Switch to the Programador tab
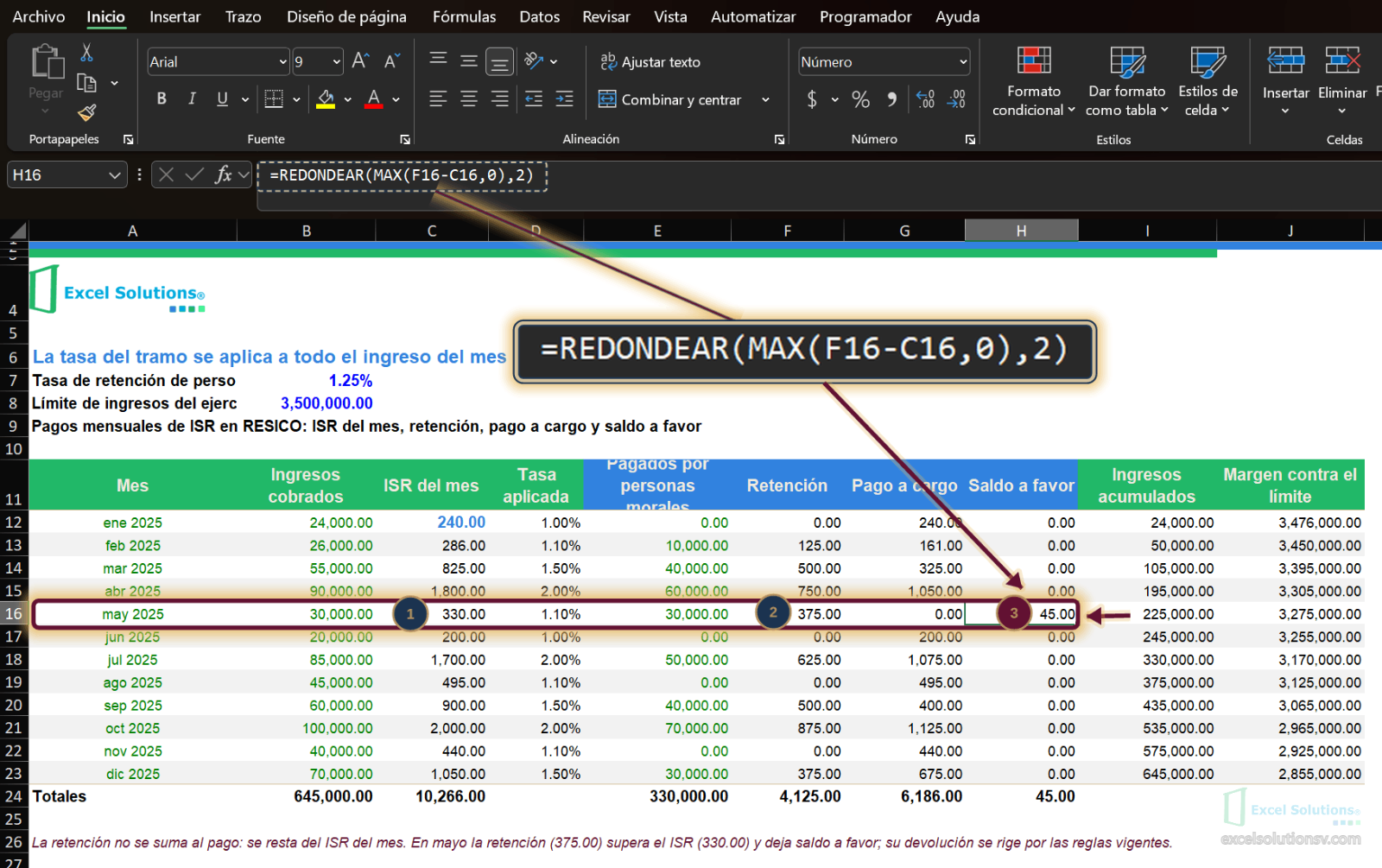This screenshot has height=868, width=1382. click(865, 16)
